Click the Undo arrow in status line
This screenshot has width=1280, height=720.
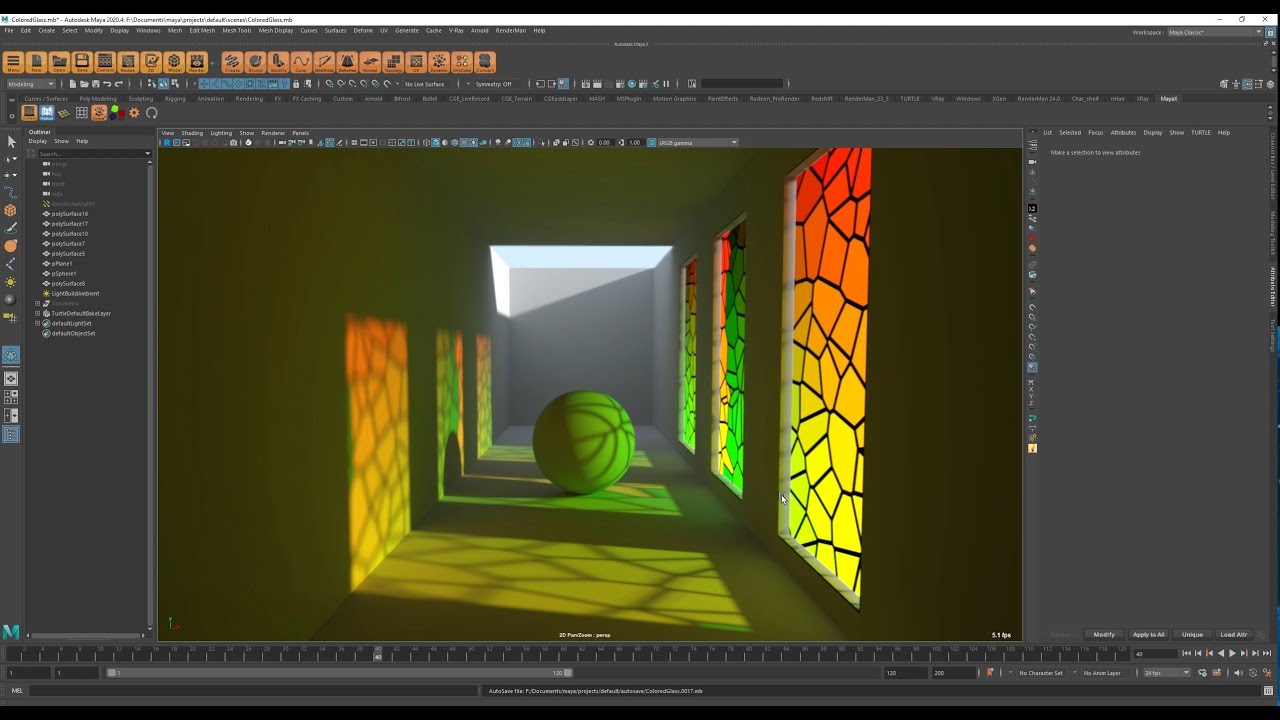pos(107,84)
